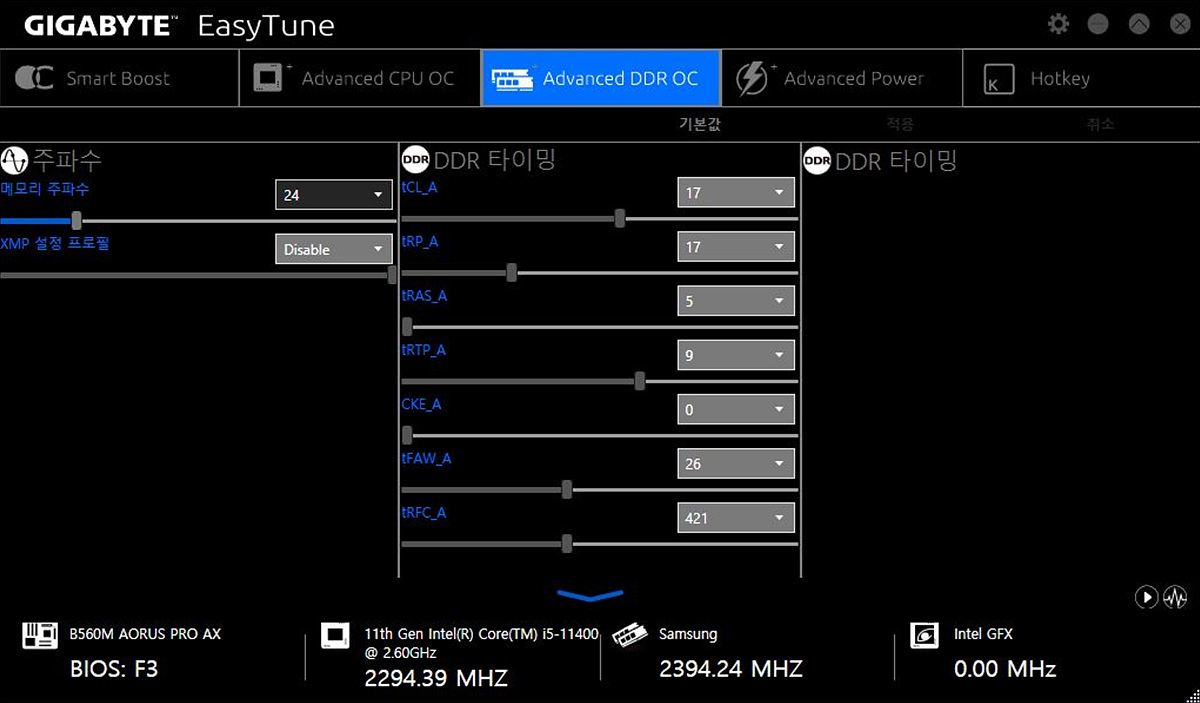Click the tRFC_A label
1200x703 pixels.
pos(423,513)
